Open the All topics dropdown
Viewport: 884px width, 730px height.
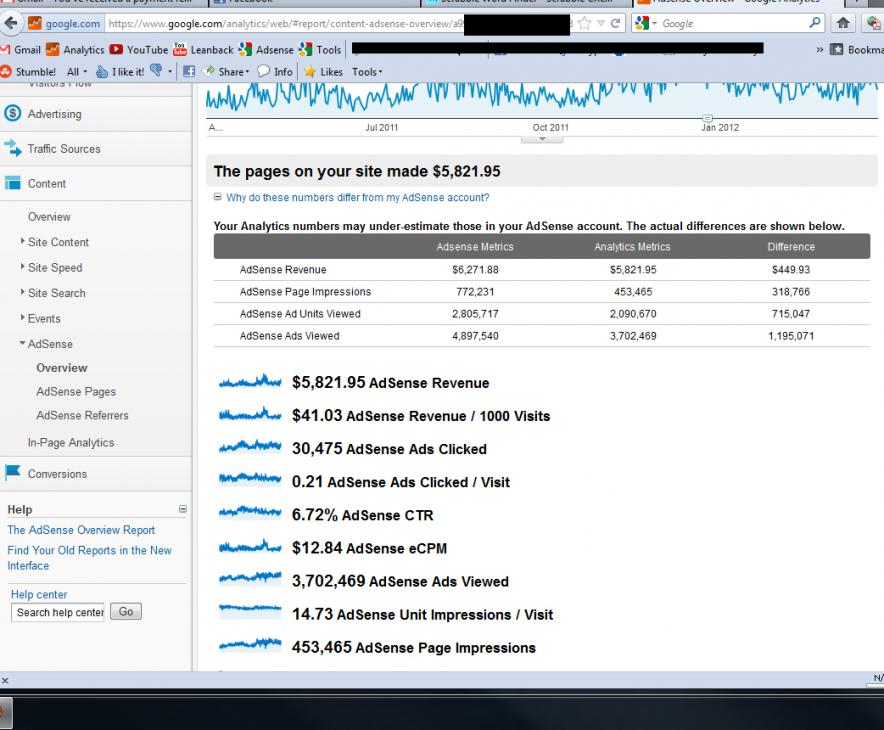[77, 72]
